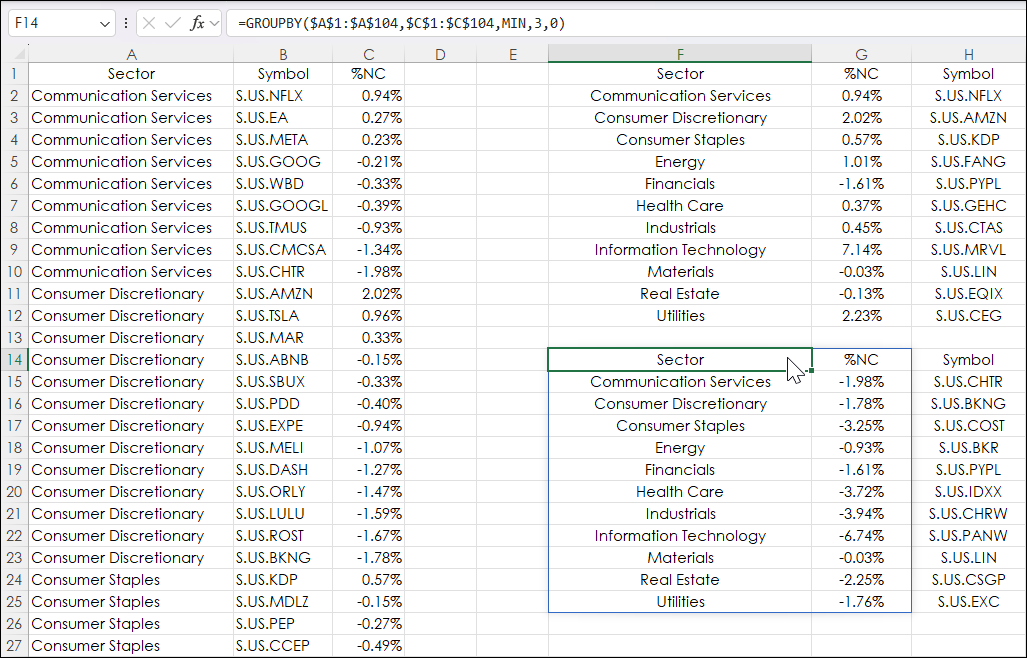Click the Cancel X icon in formula bar

pos(148,22)
